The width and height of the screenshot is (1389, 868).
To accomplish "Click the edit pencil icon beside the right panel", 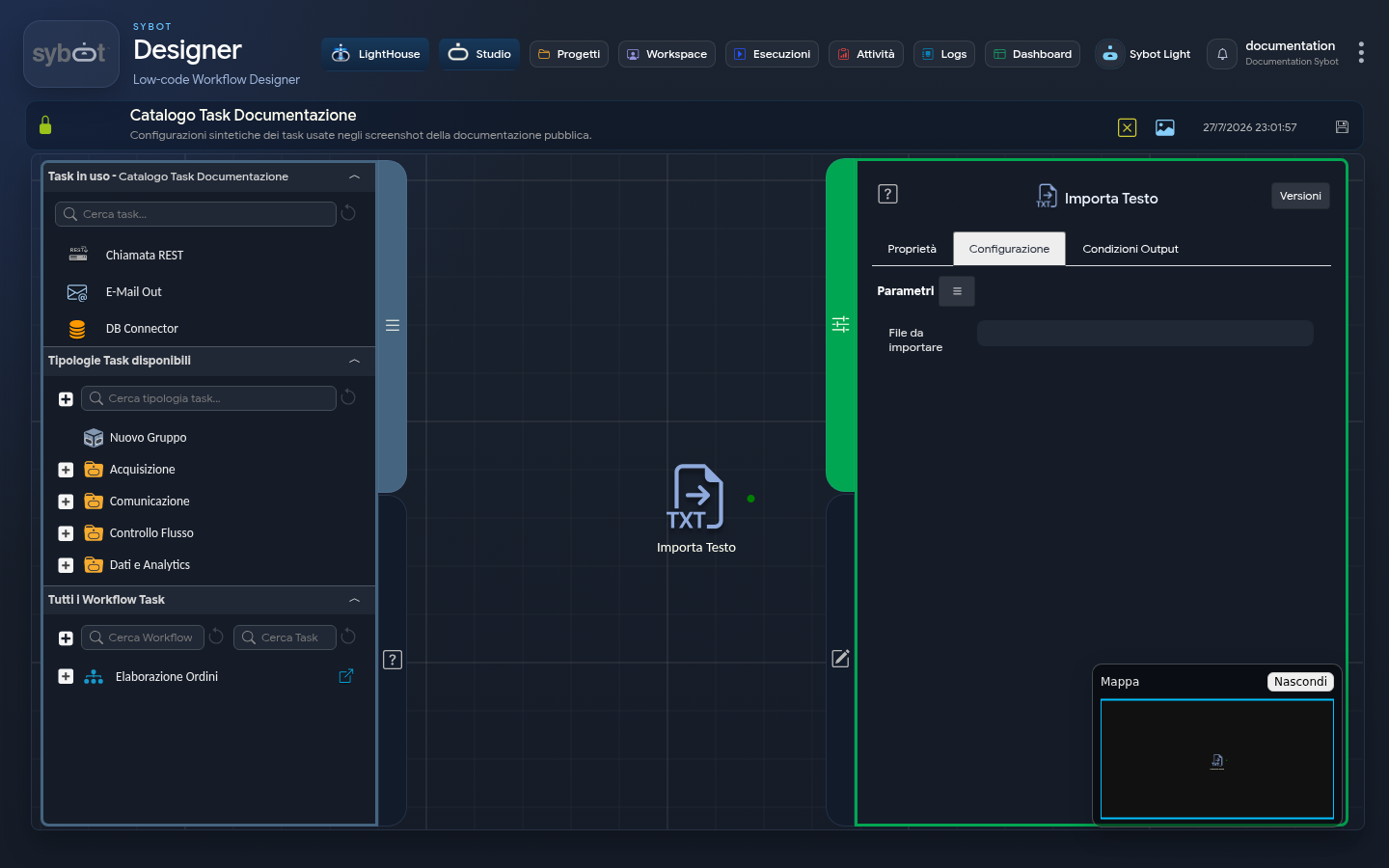I will (x=841, y=659).
